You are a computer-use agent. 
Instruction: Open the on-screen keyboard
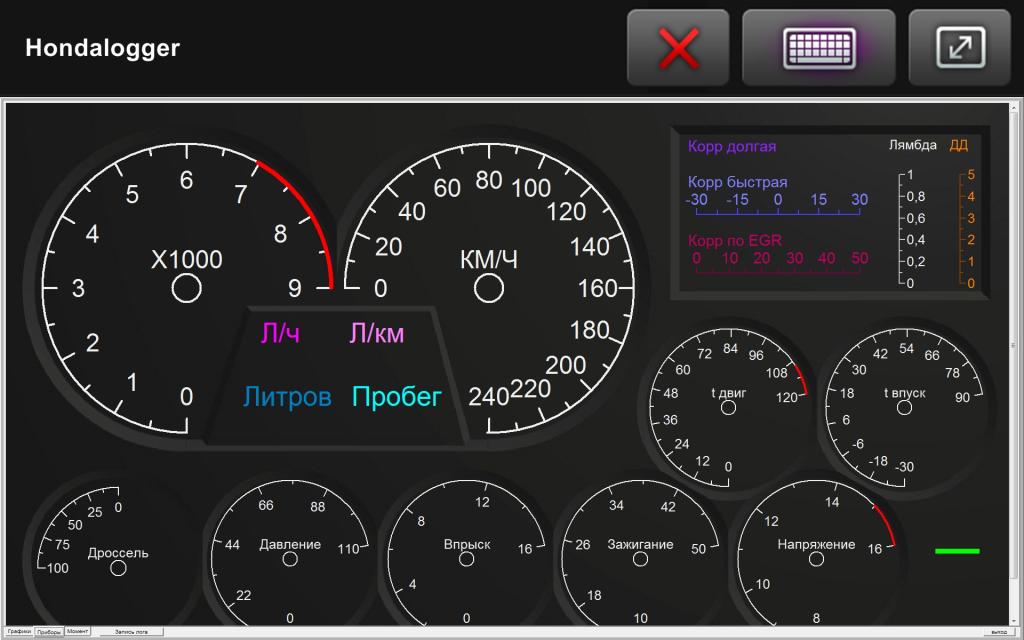click(818, 47)
